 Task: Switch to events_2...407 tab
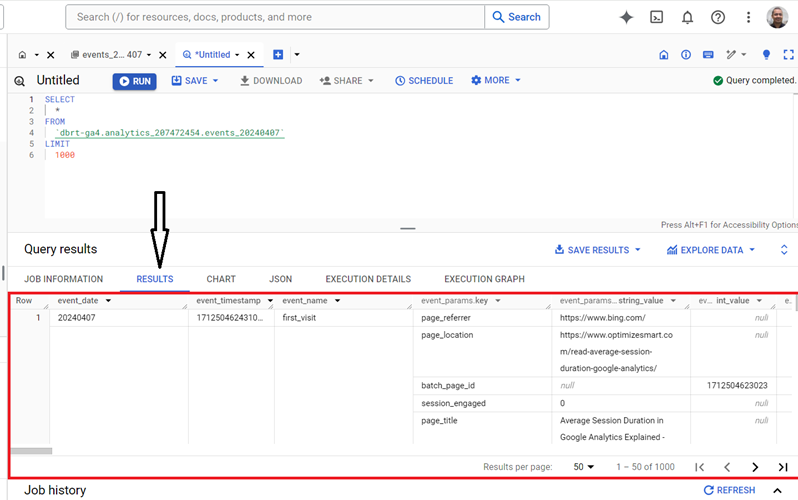(x=107, y=54)
